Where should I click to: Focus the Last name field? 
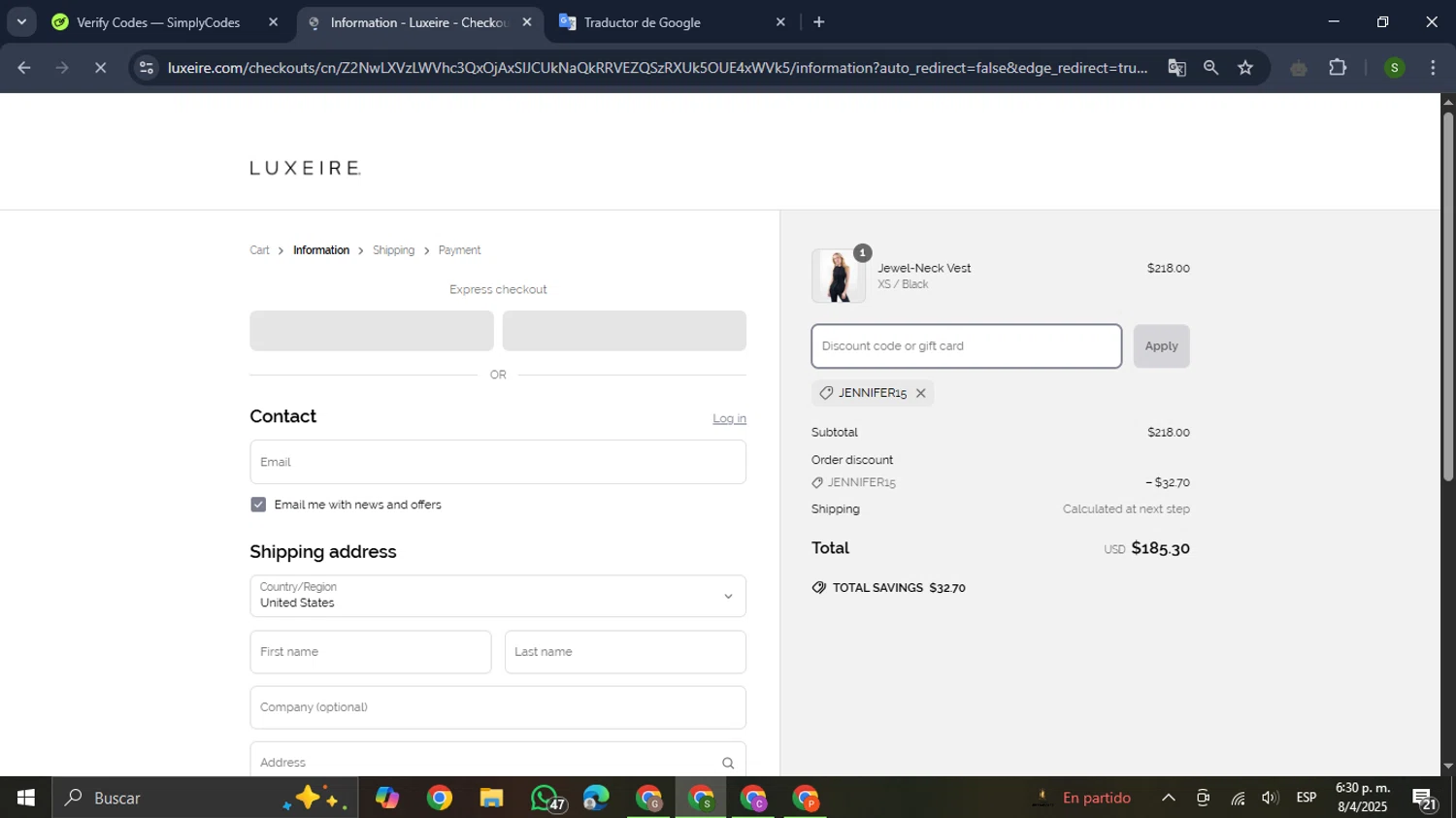tap(625, 652)
